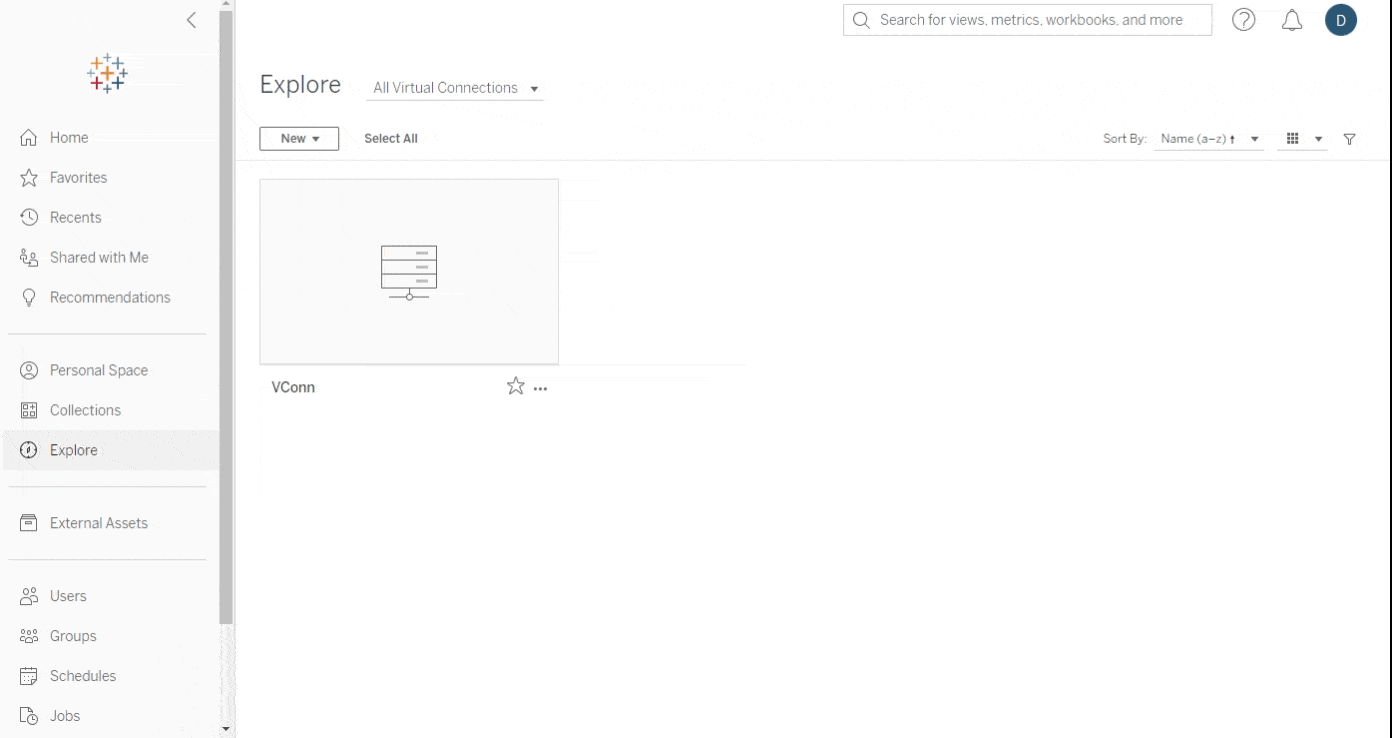
Task: Focus the search views and workbooks field
Action: (x=1028, y=20)
